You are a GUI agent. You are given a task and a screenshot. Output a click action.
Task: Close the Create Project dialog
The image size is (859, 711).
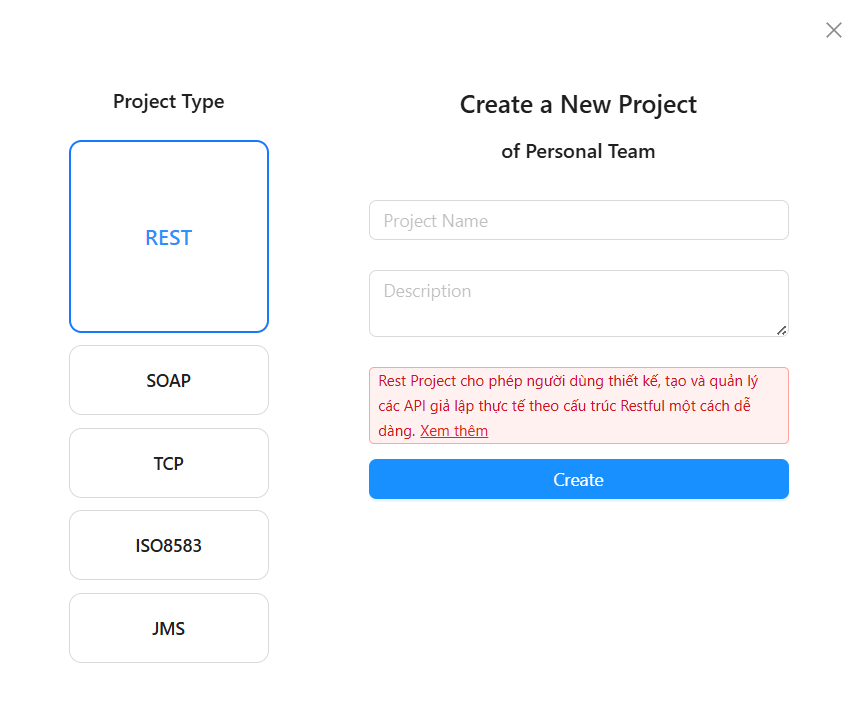pyautogui.click(x=833, y=30)
